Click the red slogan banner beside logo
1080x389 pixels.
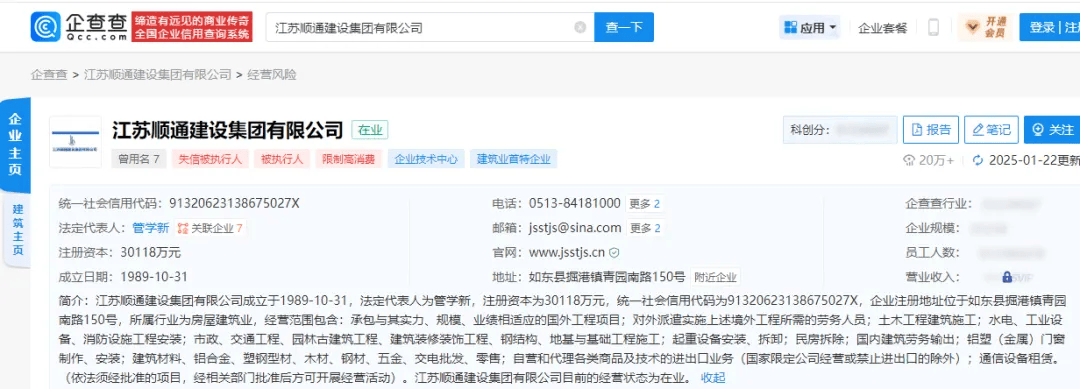point(192,27)
